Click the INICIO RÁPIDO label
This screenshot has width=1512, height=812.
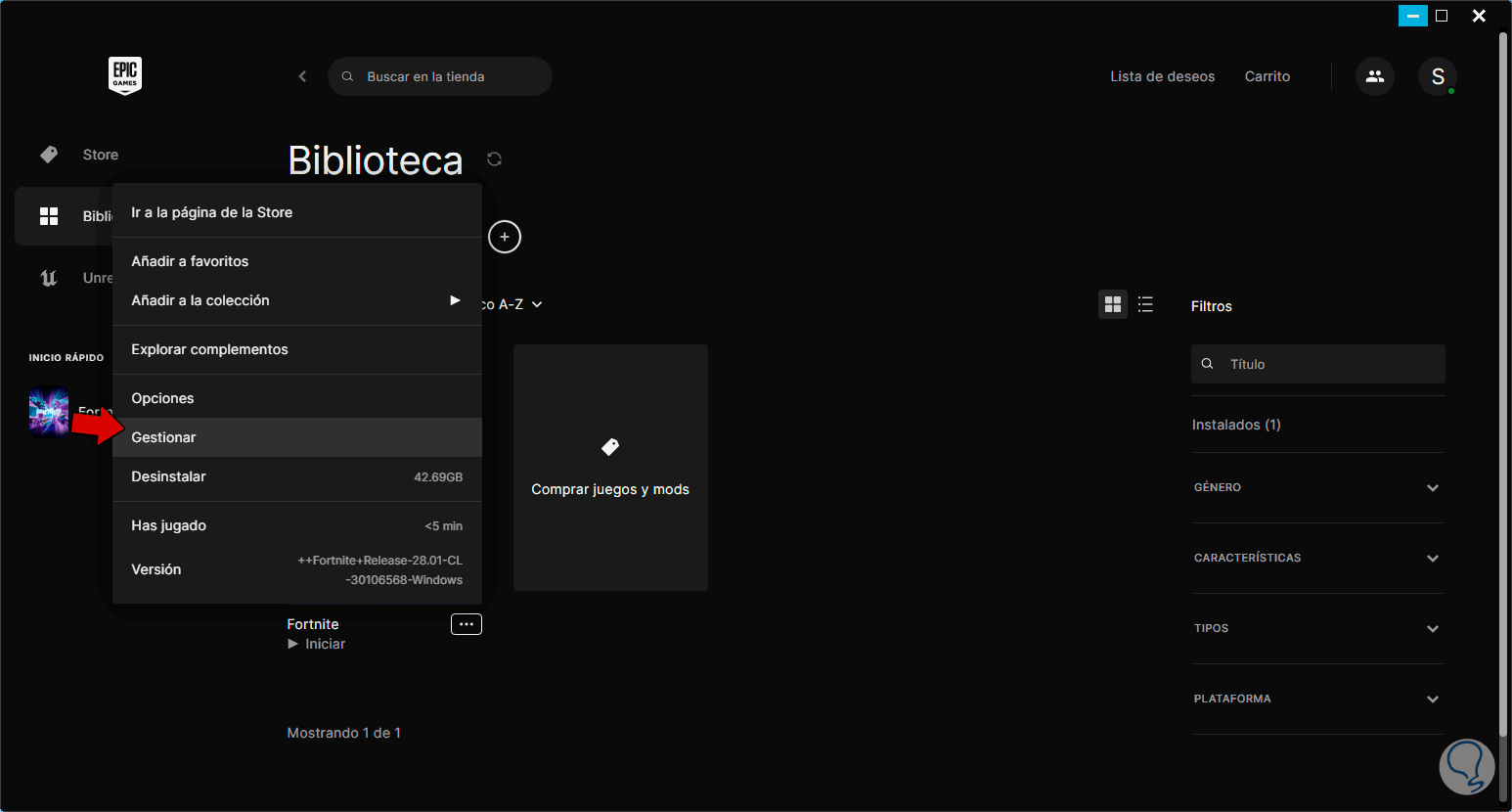coord(67,358)
